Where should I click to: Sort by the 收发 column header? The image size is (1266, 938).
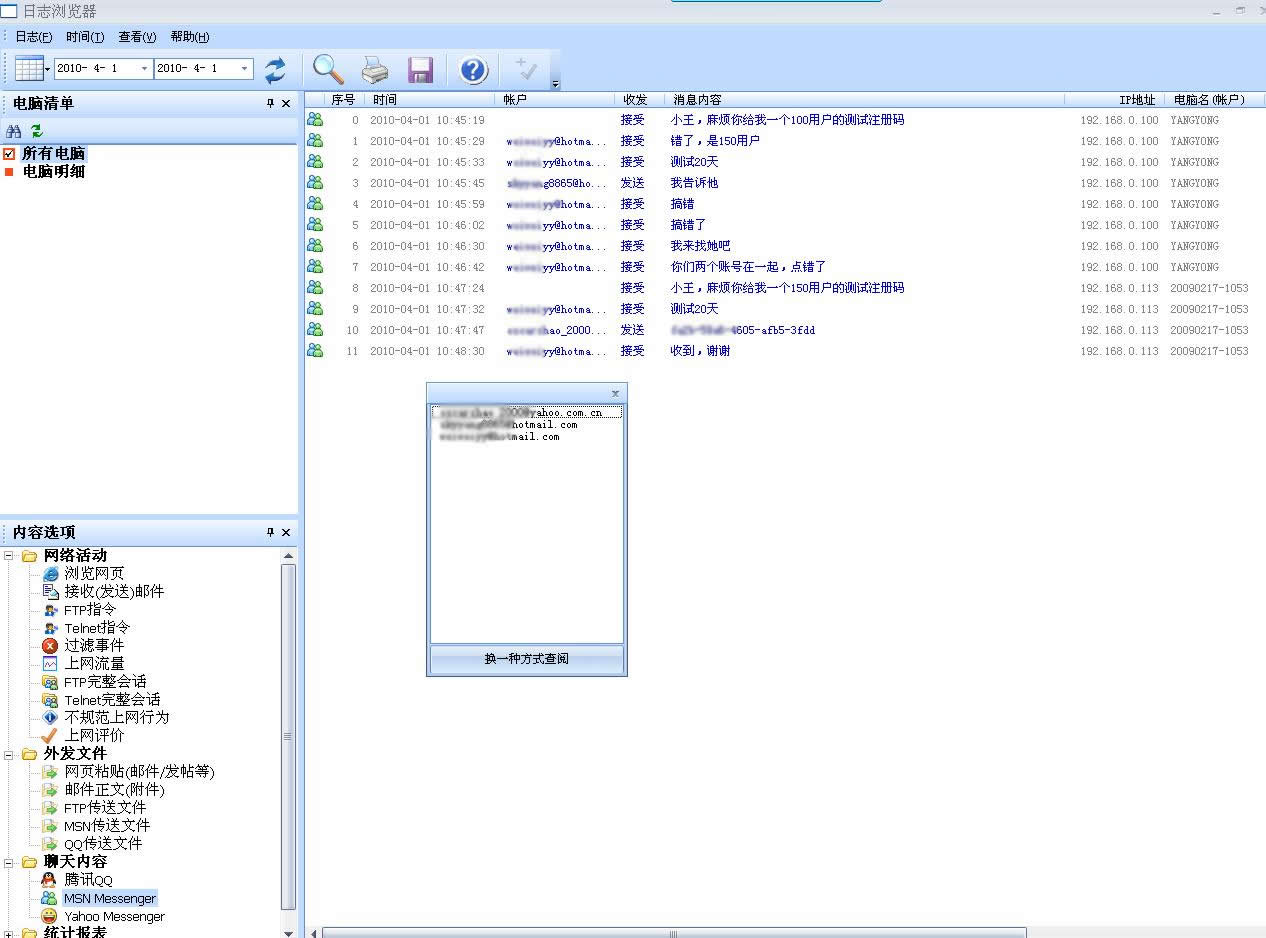pyautogui.click(x=640, y=100)
